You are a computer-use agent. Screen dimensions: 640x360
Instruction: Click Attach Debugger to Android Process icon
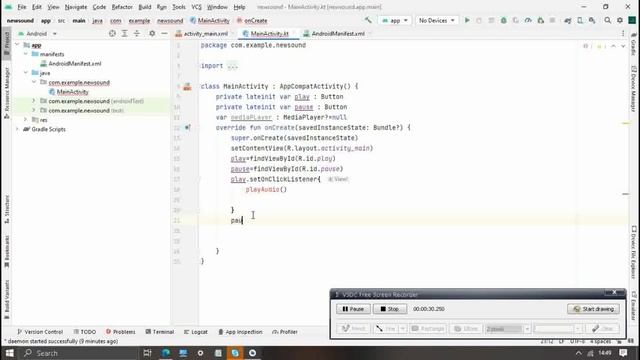pyautogui.click(x=540, y=20)
